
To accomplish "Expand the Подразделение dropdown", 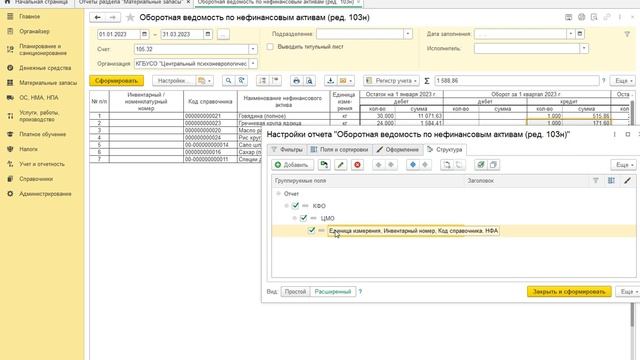I will point(407,34).
